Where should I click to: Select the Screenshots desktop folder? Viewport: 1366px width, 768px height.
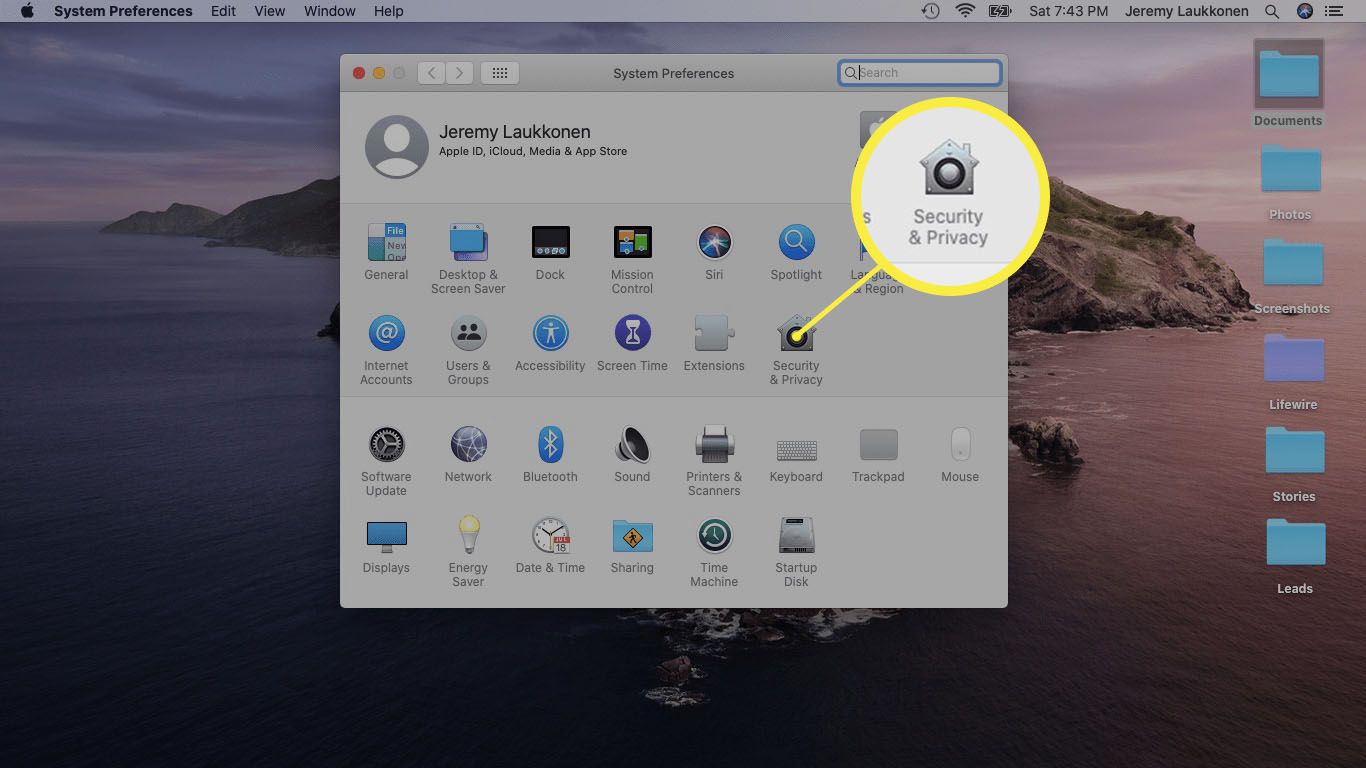pos(1292,276)
